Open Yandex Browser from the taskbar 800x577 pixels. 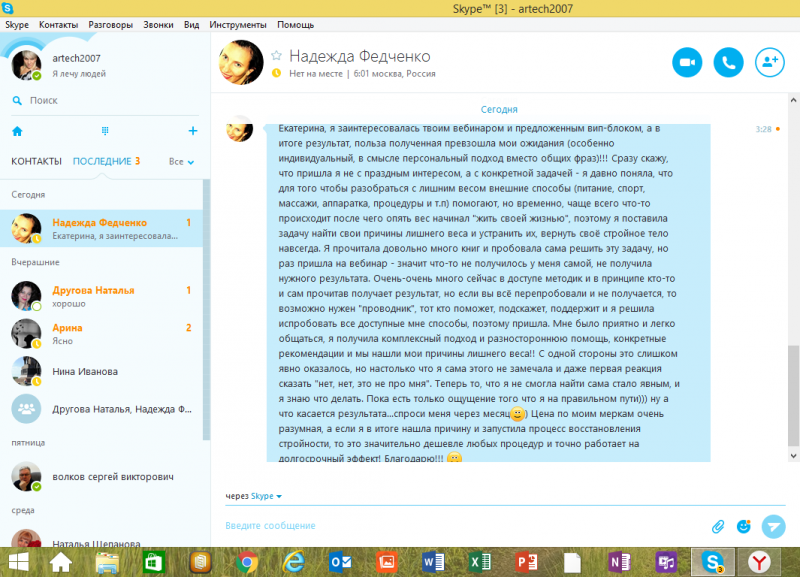[x=760, y=562]
